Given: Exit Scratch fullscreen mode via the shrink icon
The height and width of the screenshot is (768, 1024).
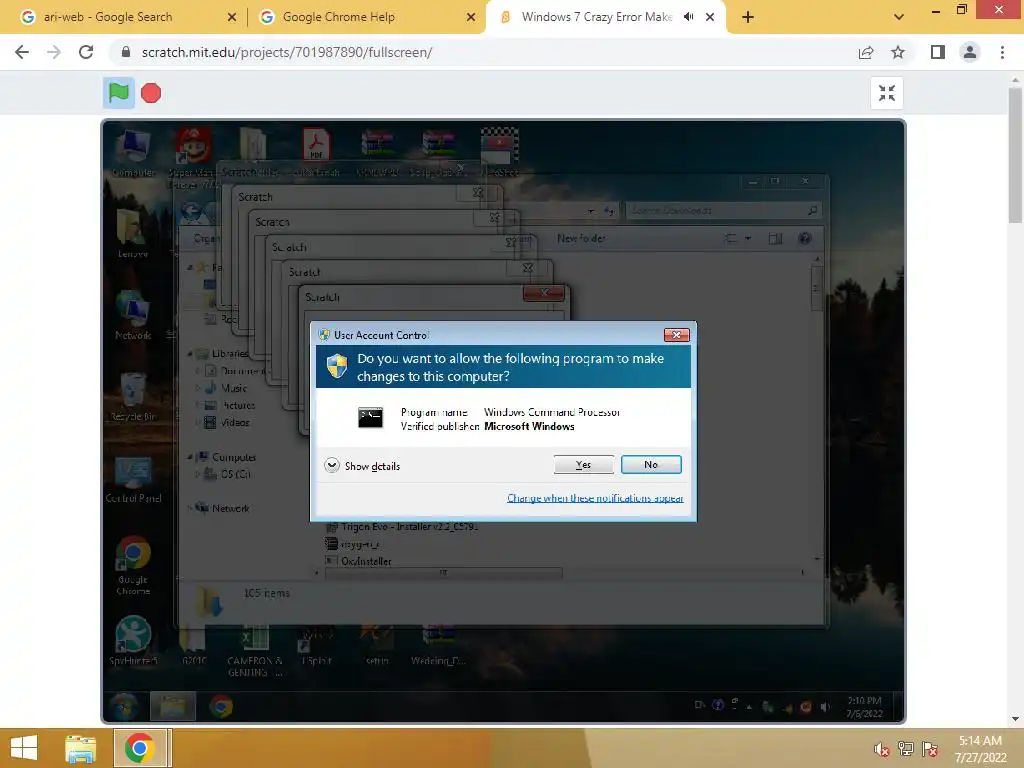Looking at the screenshot, I should coord(886,93).
